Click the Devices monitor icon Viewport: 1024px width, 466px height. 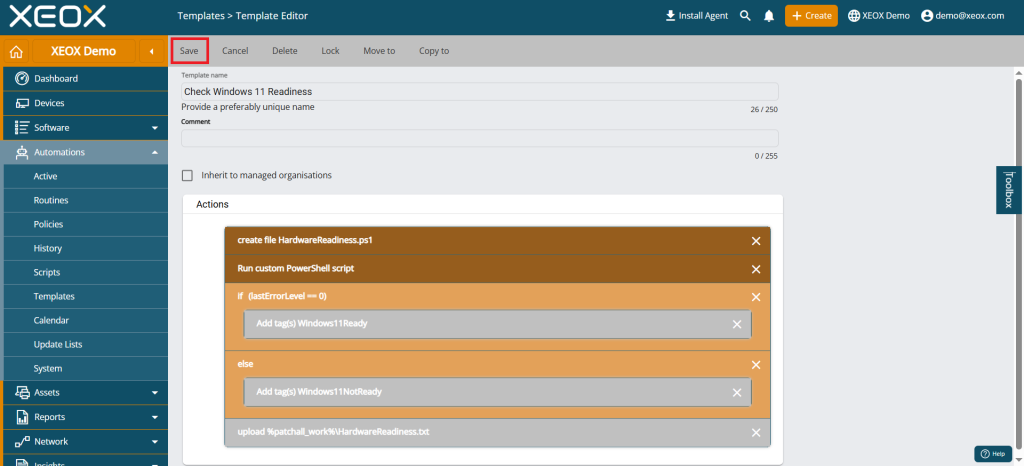pos(22,103)
